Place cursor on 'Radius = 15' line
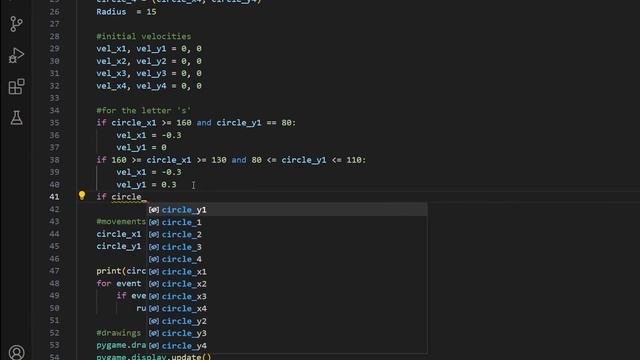This screenshot has height=360, width=640. click(126, 12)
